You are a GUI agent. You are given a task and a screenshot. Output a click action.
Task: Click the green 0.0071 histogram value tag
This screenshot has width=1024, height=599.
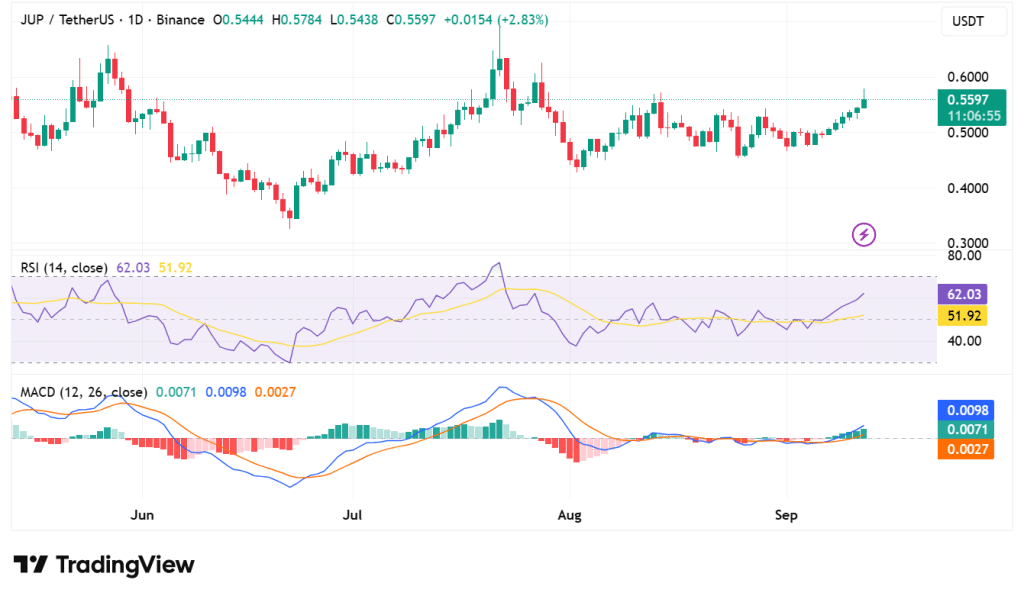coord(964,430)
